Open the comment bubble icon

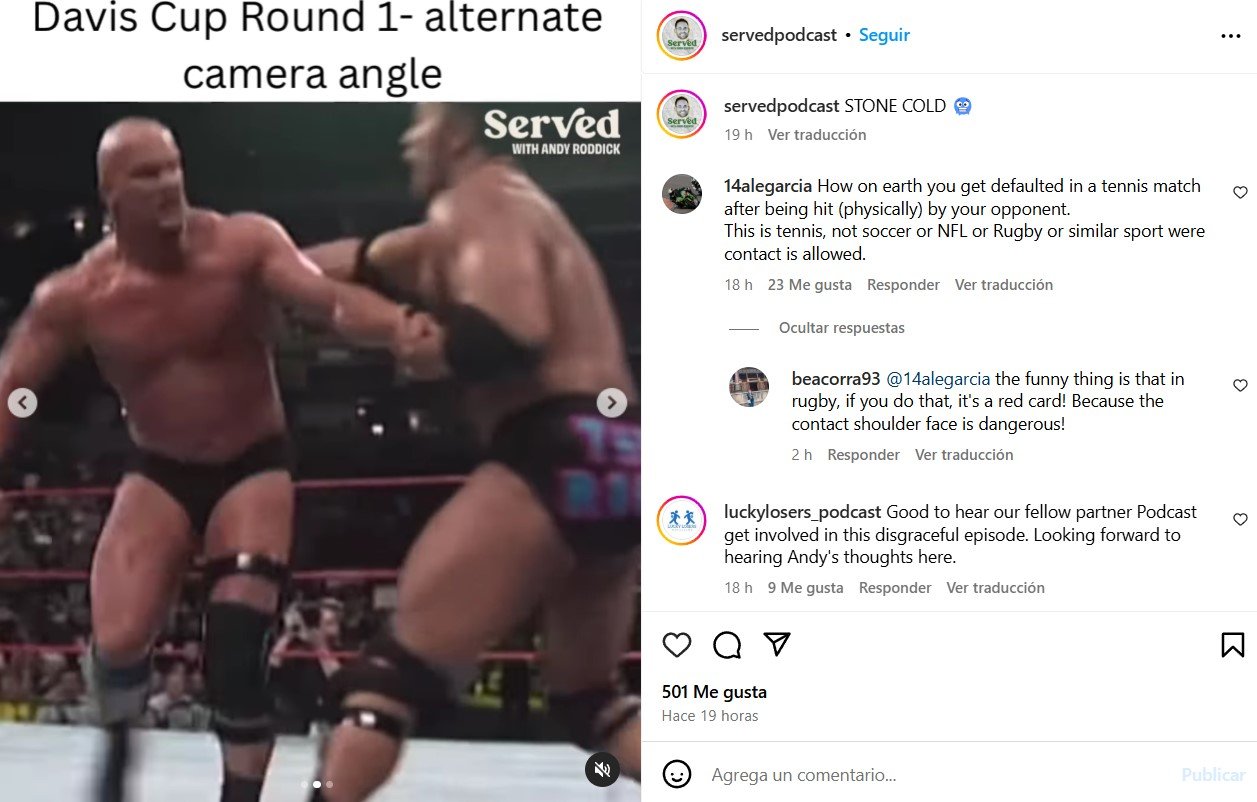click(727, 645)
